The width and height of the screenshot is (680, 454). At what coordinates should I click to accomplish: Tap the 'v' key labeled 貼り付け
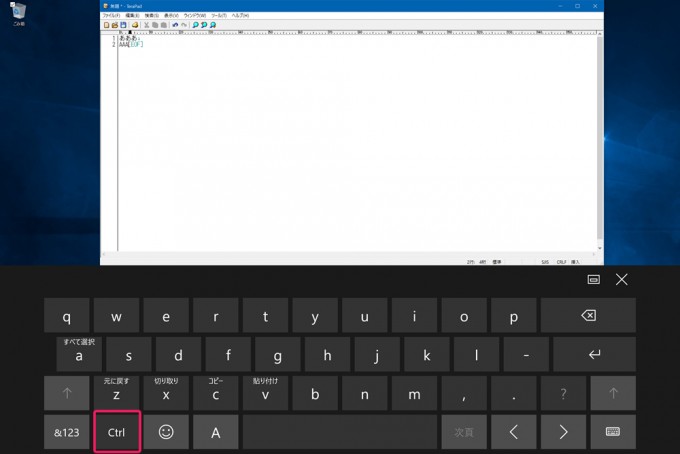[x=265, y=393]
